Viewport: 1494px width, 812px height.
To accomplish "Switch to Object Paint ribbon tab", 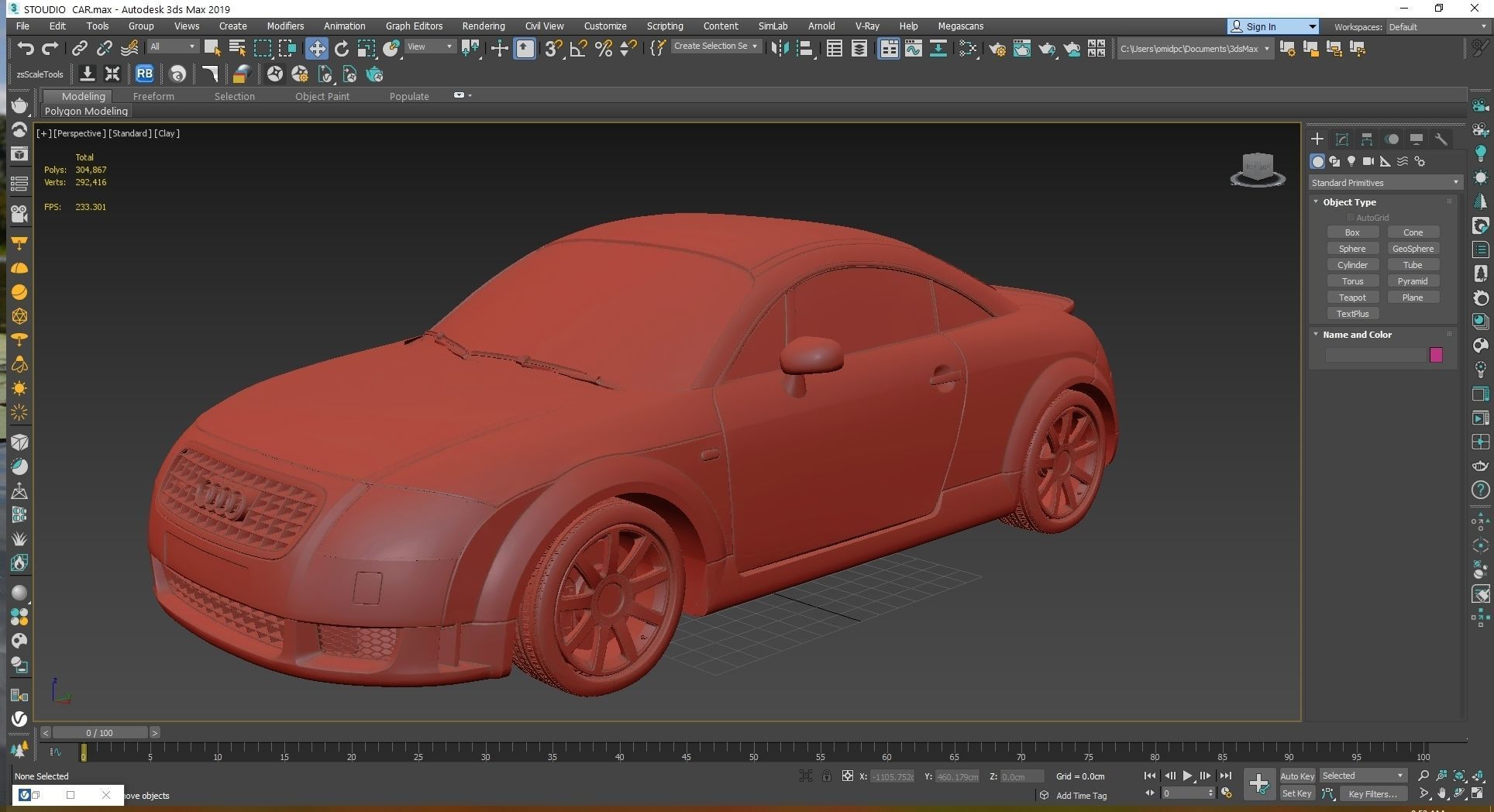I will [x=322, y=96].
